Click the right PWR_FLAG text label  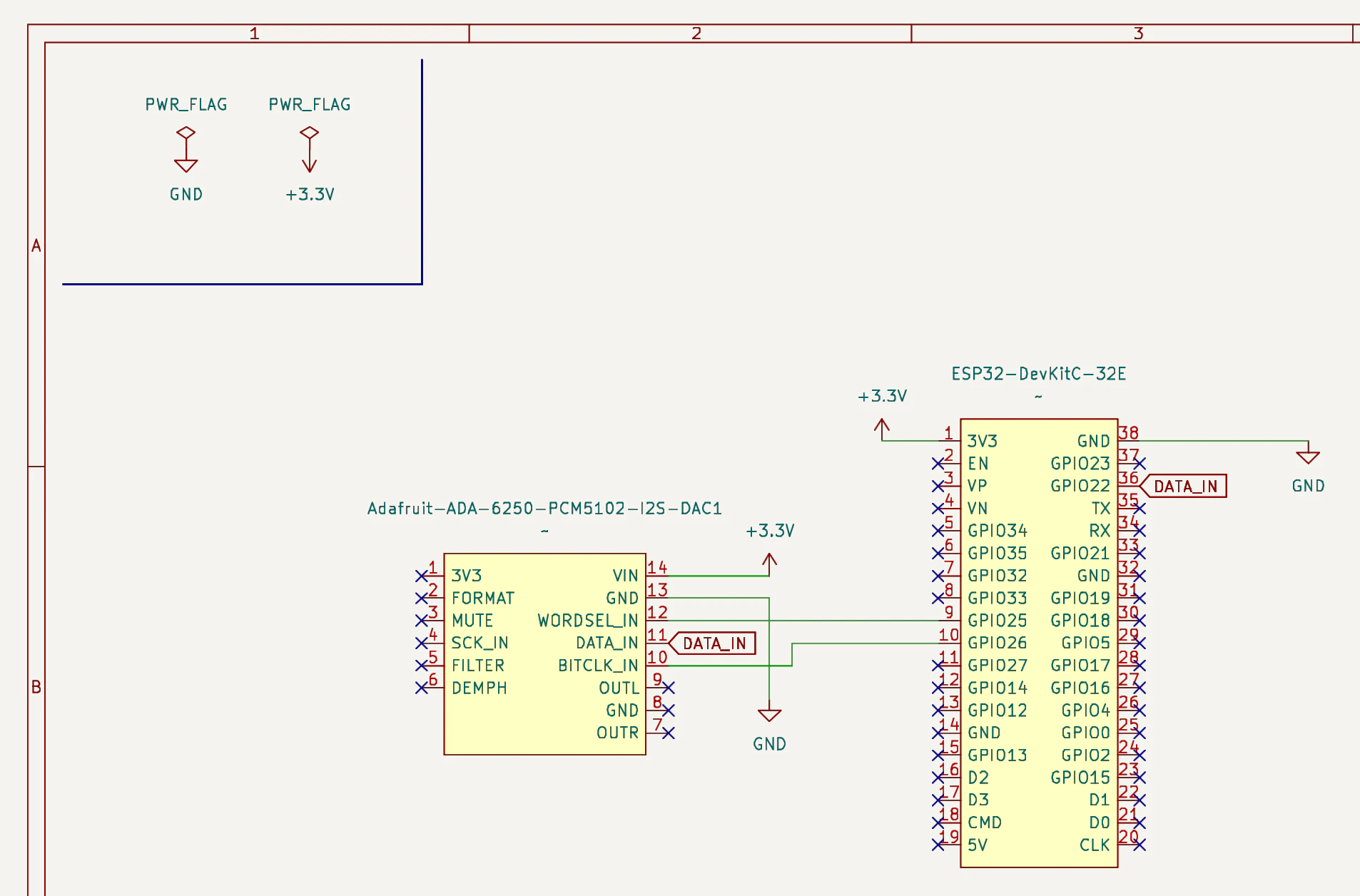tap(310, 105)
